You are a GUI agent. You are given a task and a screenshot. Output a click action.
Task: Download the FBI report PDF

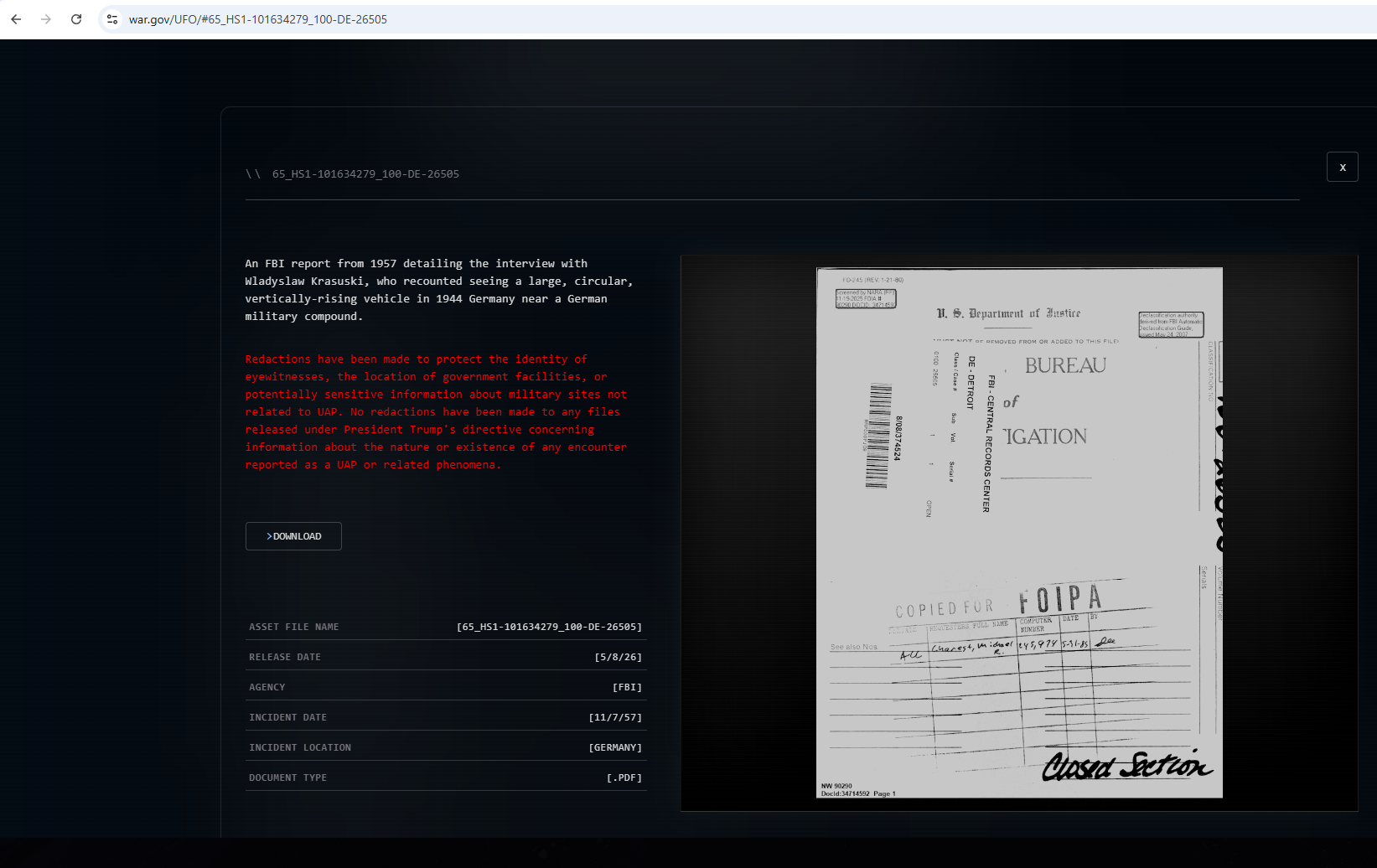pyautogui.click(x=293, y=536)
